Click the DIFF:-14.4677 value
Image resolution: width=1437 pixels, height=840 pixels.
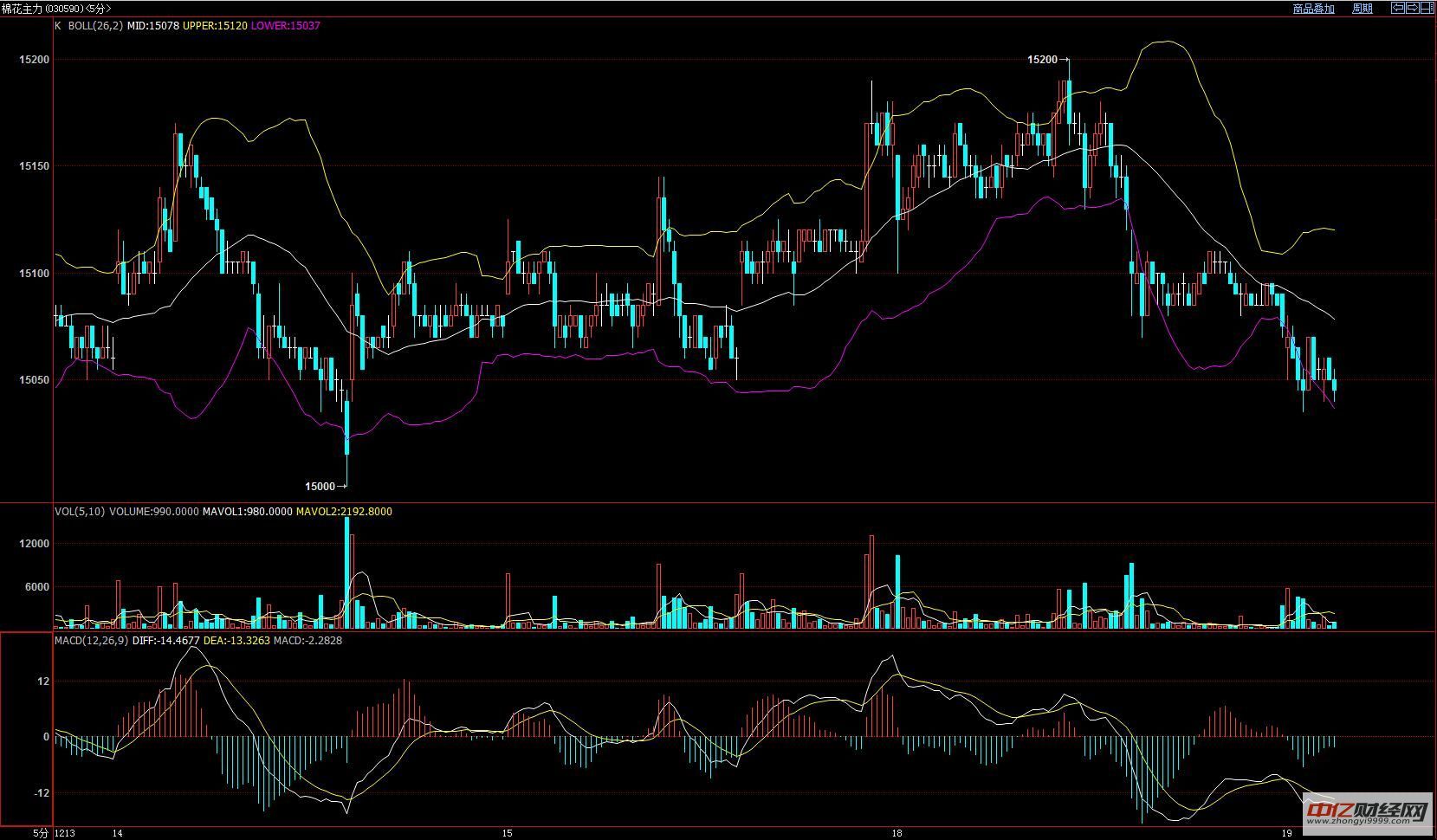point(165,641)
